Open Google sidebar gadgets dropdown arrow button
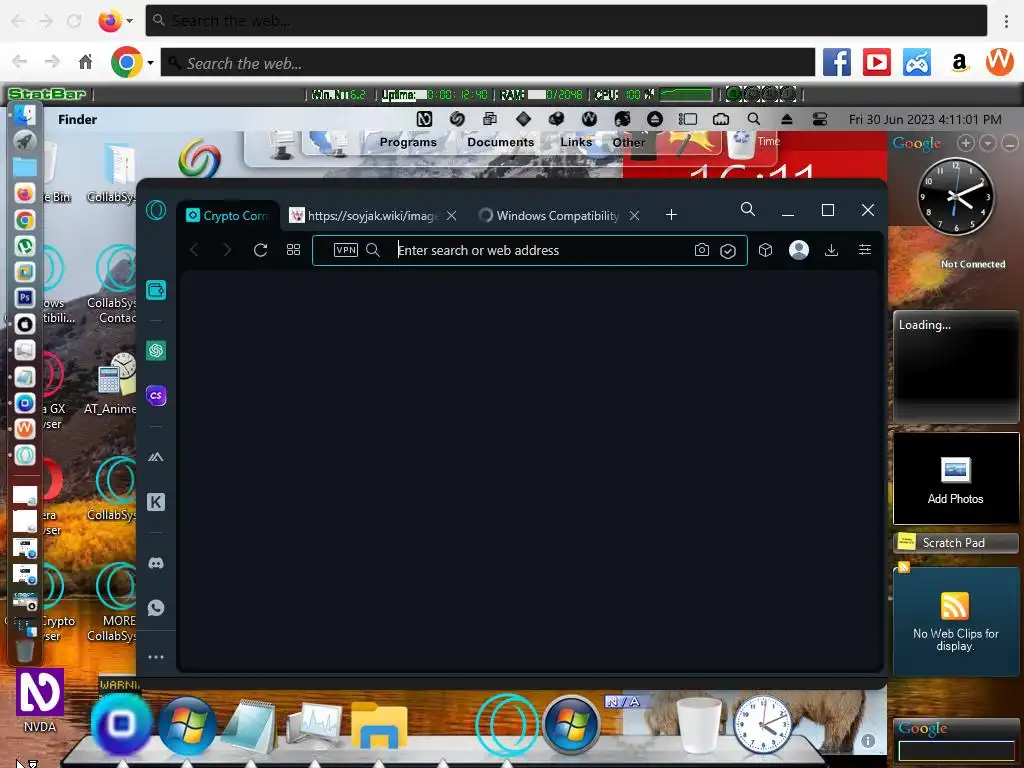 point(987,143)
